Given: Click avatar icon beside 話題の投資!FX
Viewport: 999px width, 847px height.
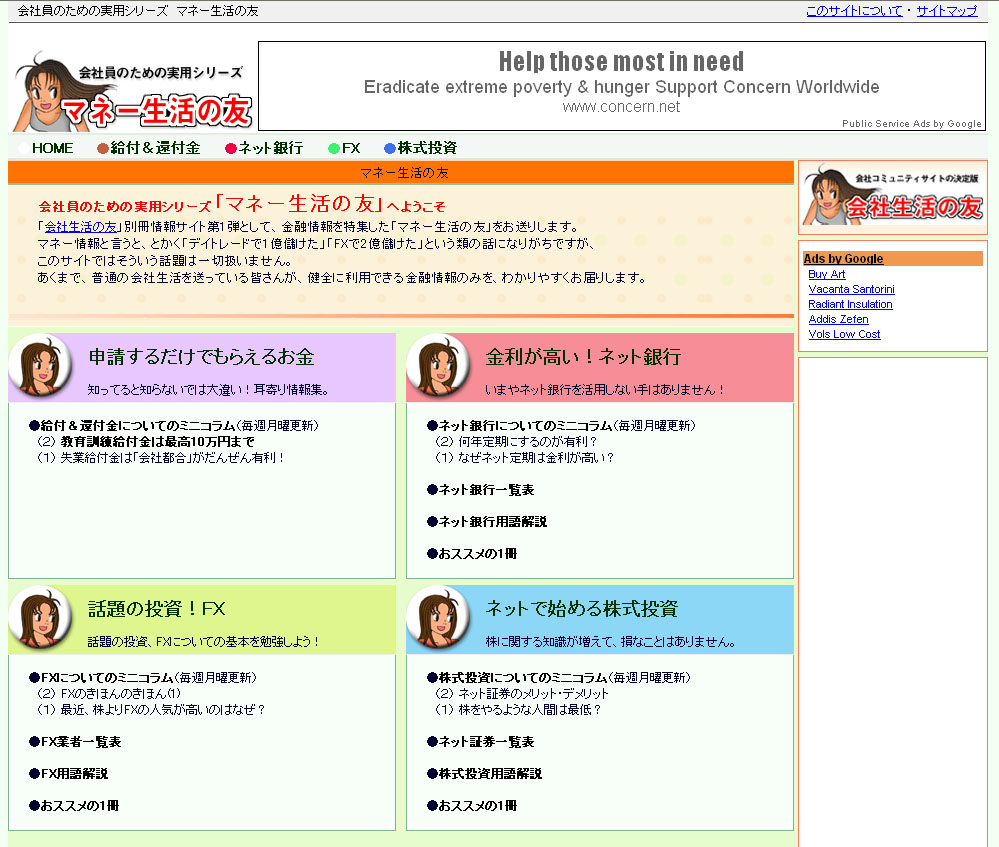Looking at the screenshot, I should 41,619.
